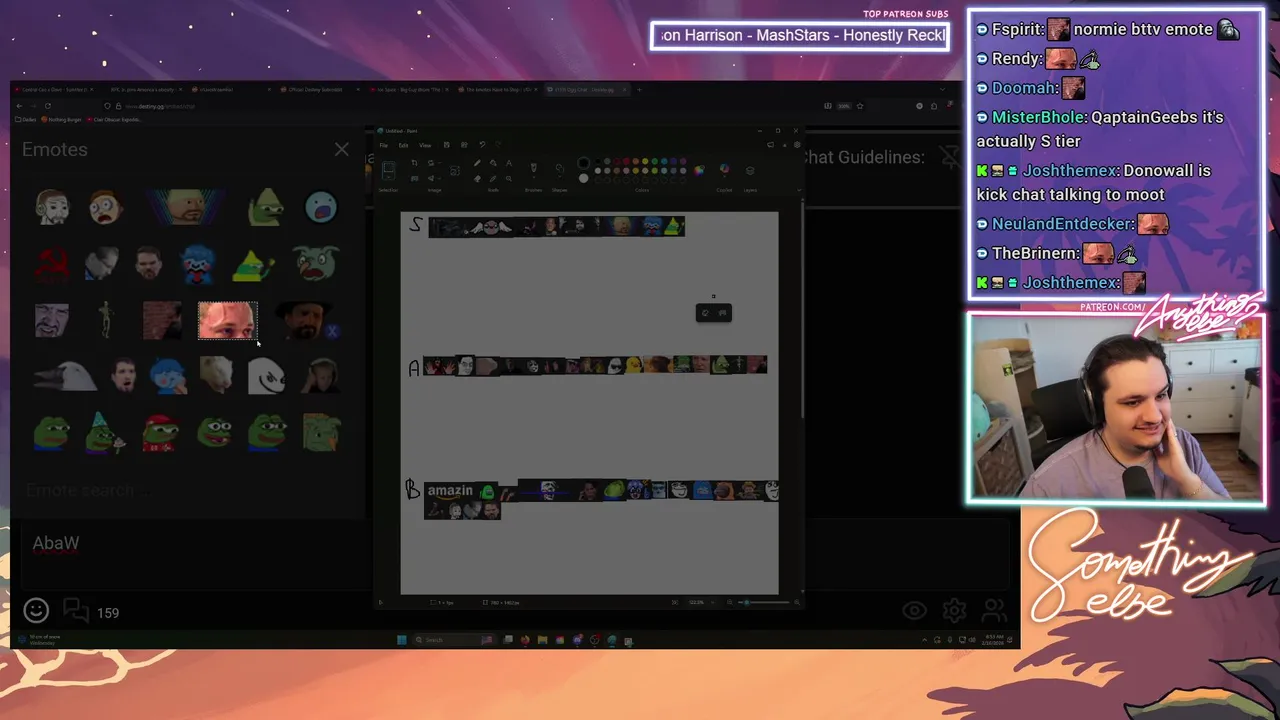1280x720 pixels.
Task: Collapse the Paint ribbon chevron
Action: click(799, 190)
